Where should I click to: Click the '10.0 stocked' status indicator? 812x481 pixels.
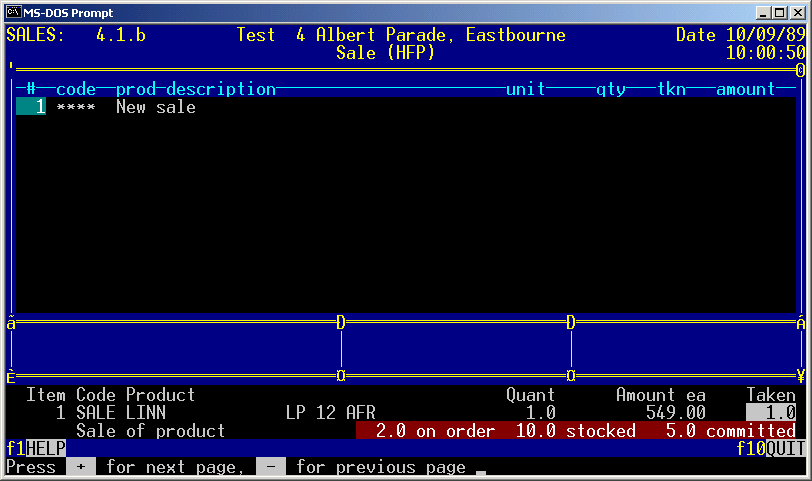point(575,431)
